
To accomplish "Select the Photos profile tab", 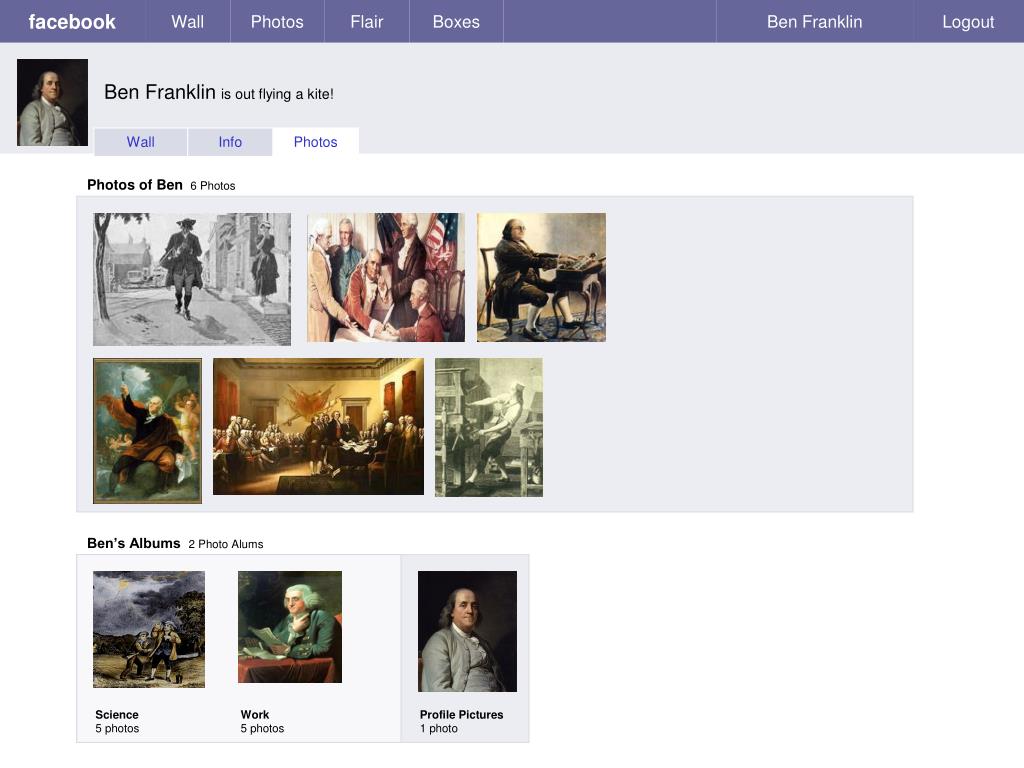I will click(315, 142).
